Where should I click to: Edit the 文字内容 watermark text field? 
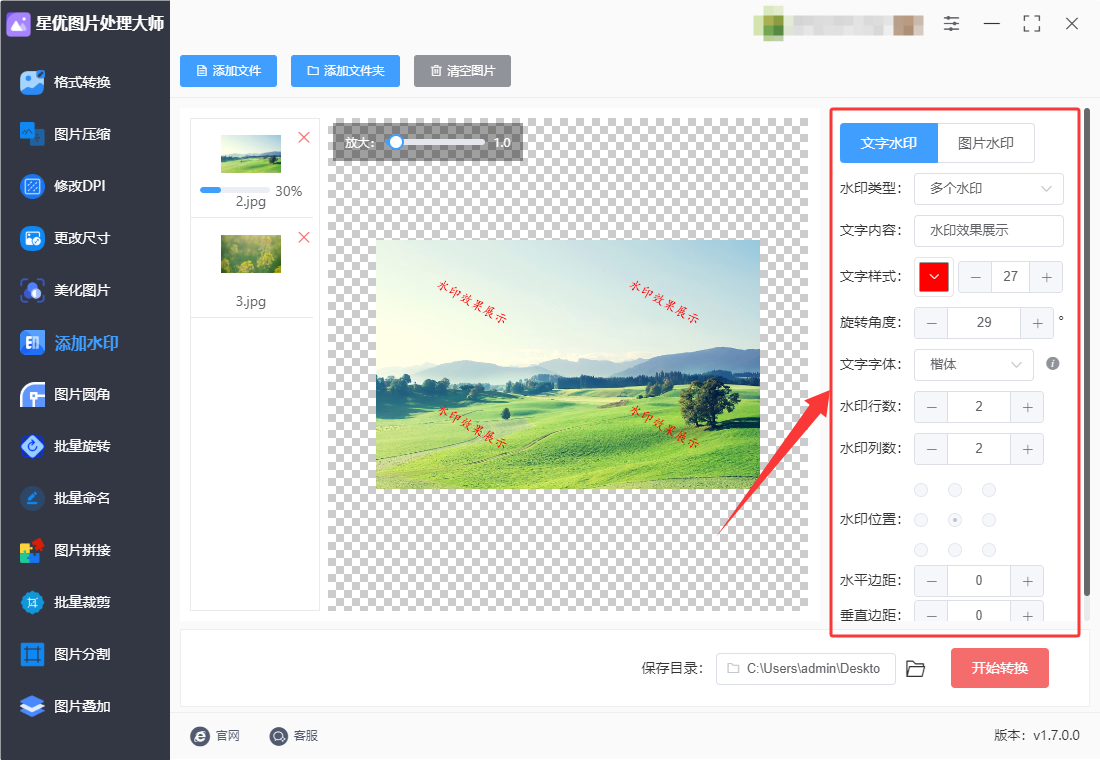pos(988,231)
